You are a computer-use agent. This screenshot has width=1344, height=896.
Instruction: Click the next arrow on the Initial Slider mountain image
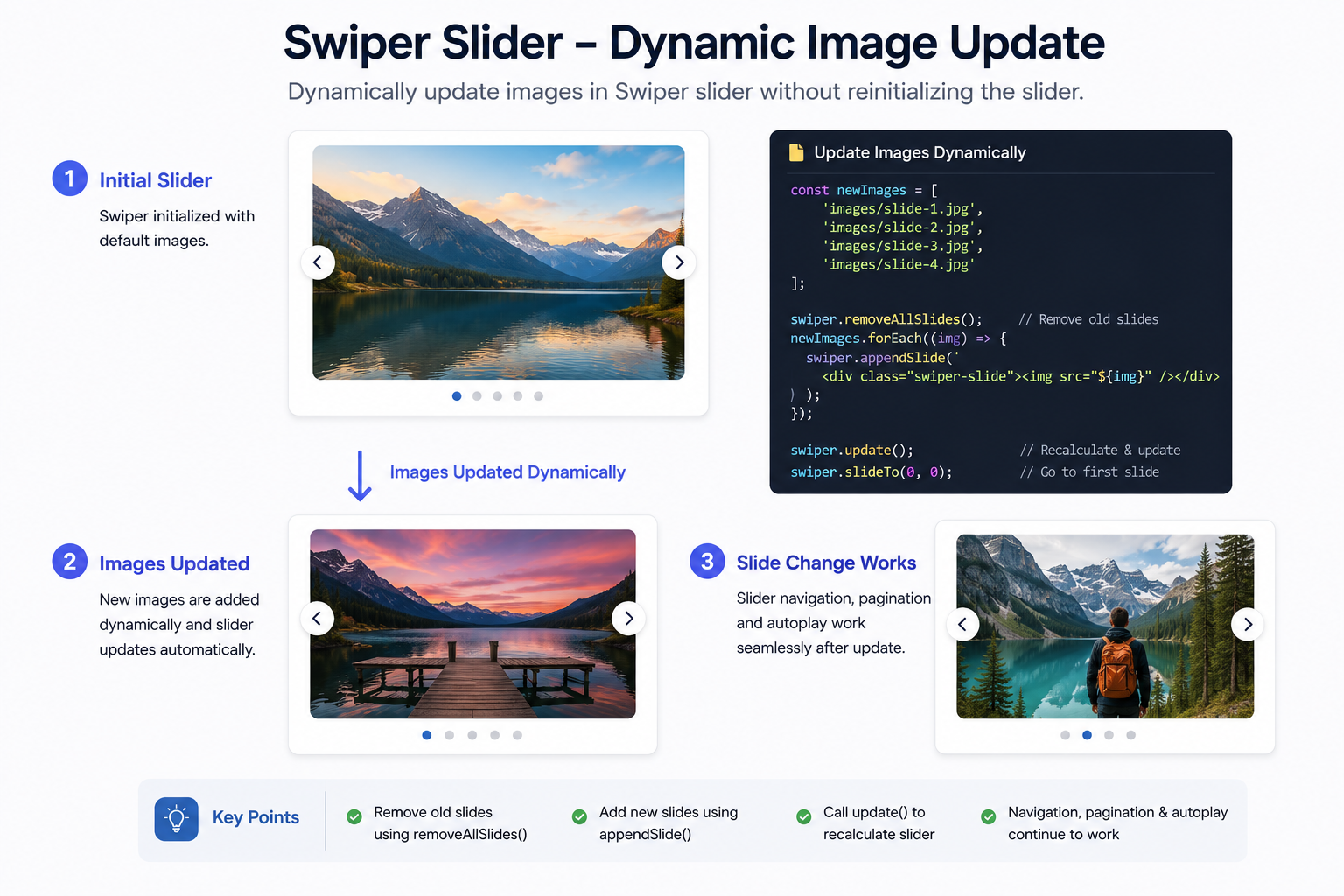(679, 262)
